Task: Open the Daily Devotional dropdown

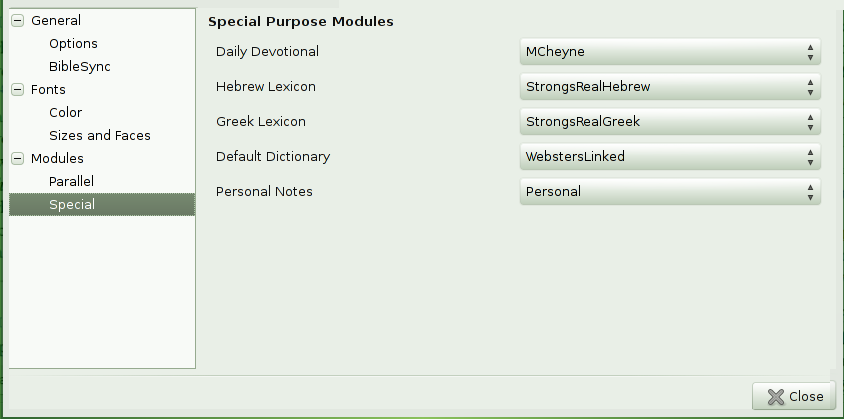Action: coord(670,52)
